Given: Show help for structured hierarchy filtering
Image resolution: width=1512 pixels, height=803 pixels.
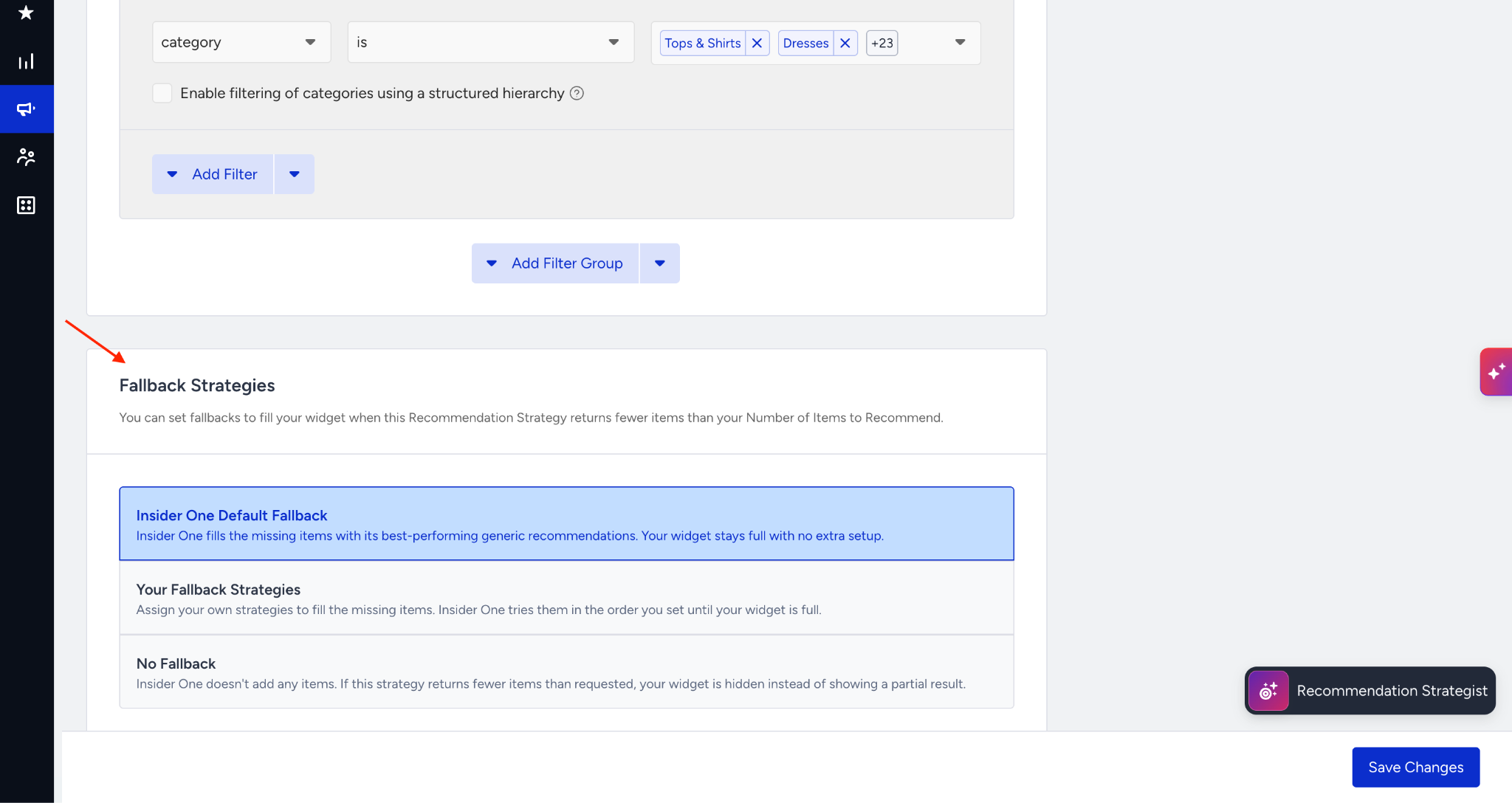Looking at the screenshot, I should [x=577, y=93].
